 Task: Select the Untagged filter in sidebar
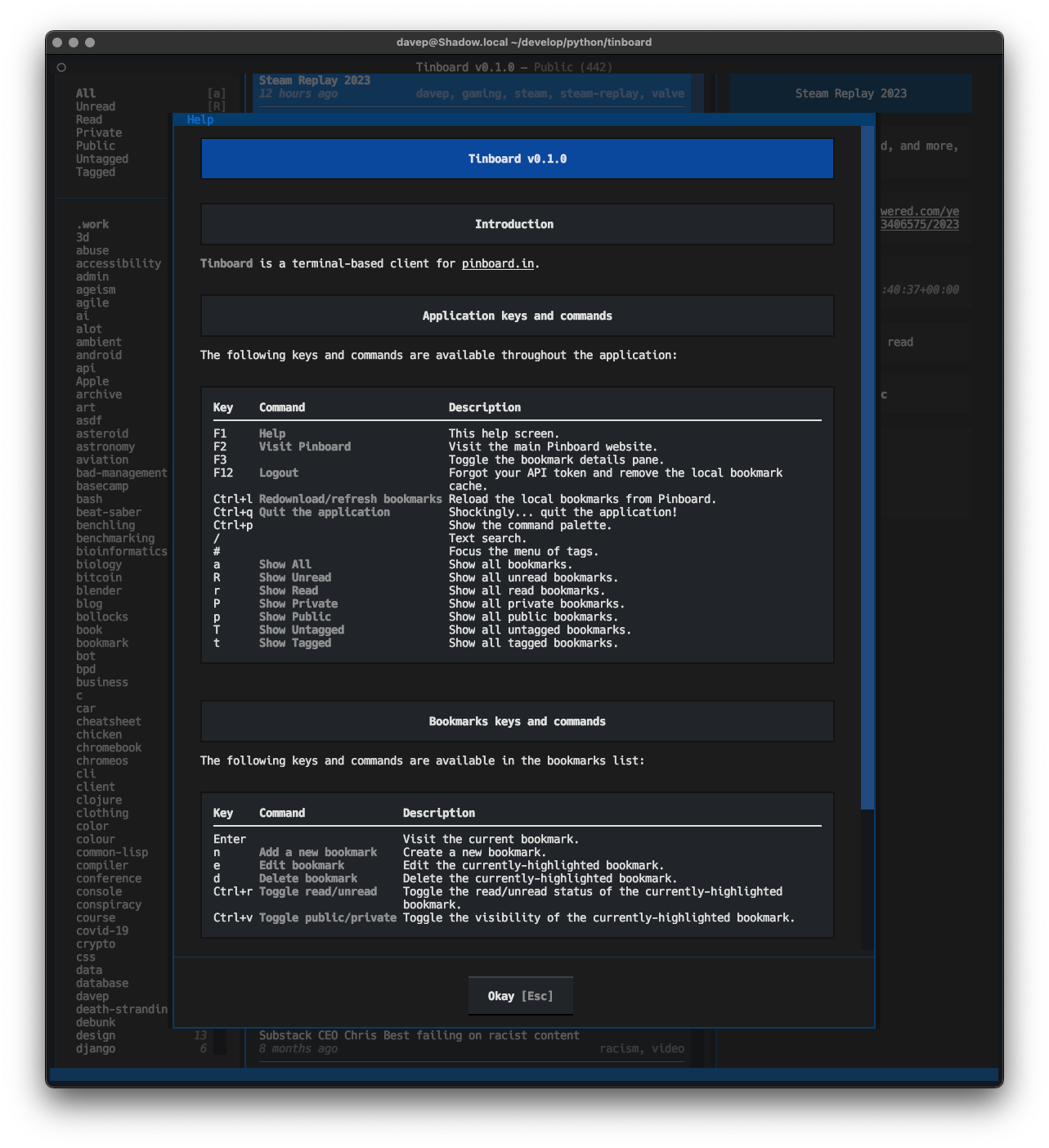102,159
